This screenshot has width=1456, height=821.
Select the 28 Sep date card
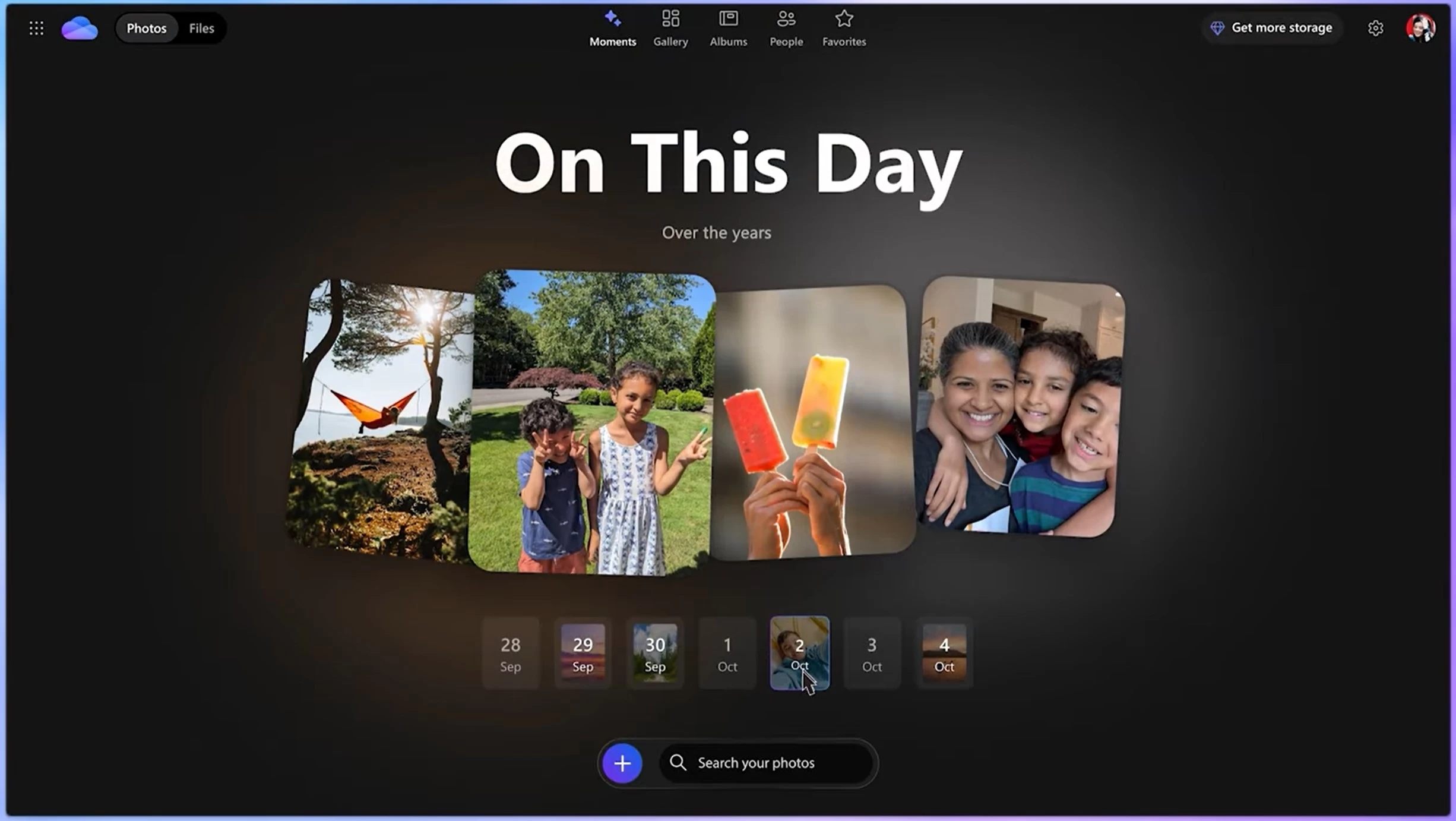point(510,653)
